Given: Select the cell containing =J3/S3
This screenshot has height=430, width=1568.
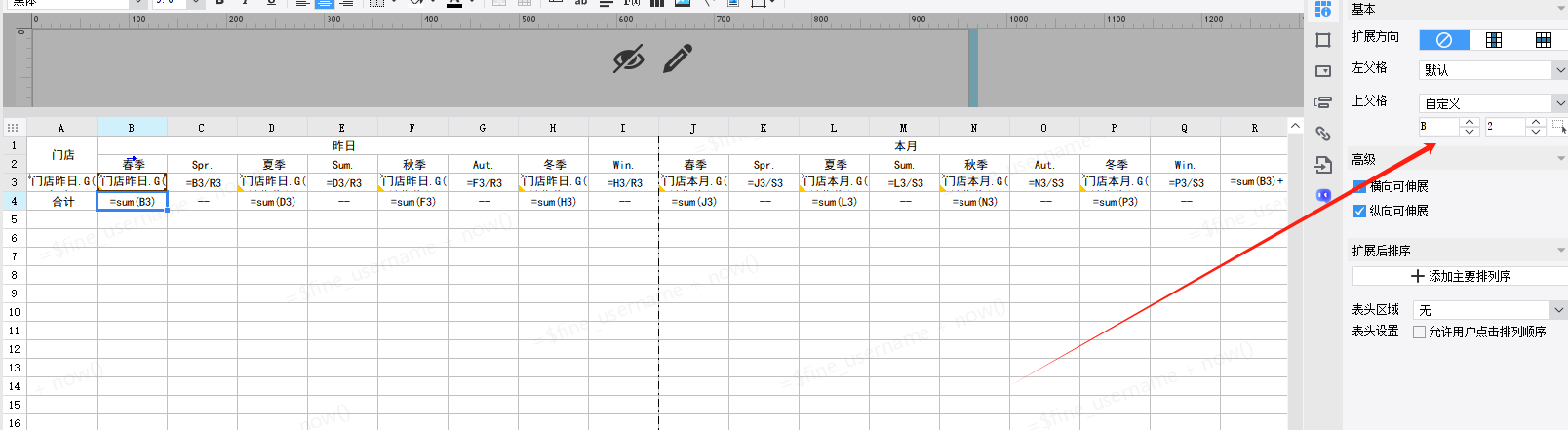Looking at the screenshot, I should click(764, 182).
